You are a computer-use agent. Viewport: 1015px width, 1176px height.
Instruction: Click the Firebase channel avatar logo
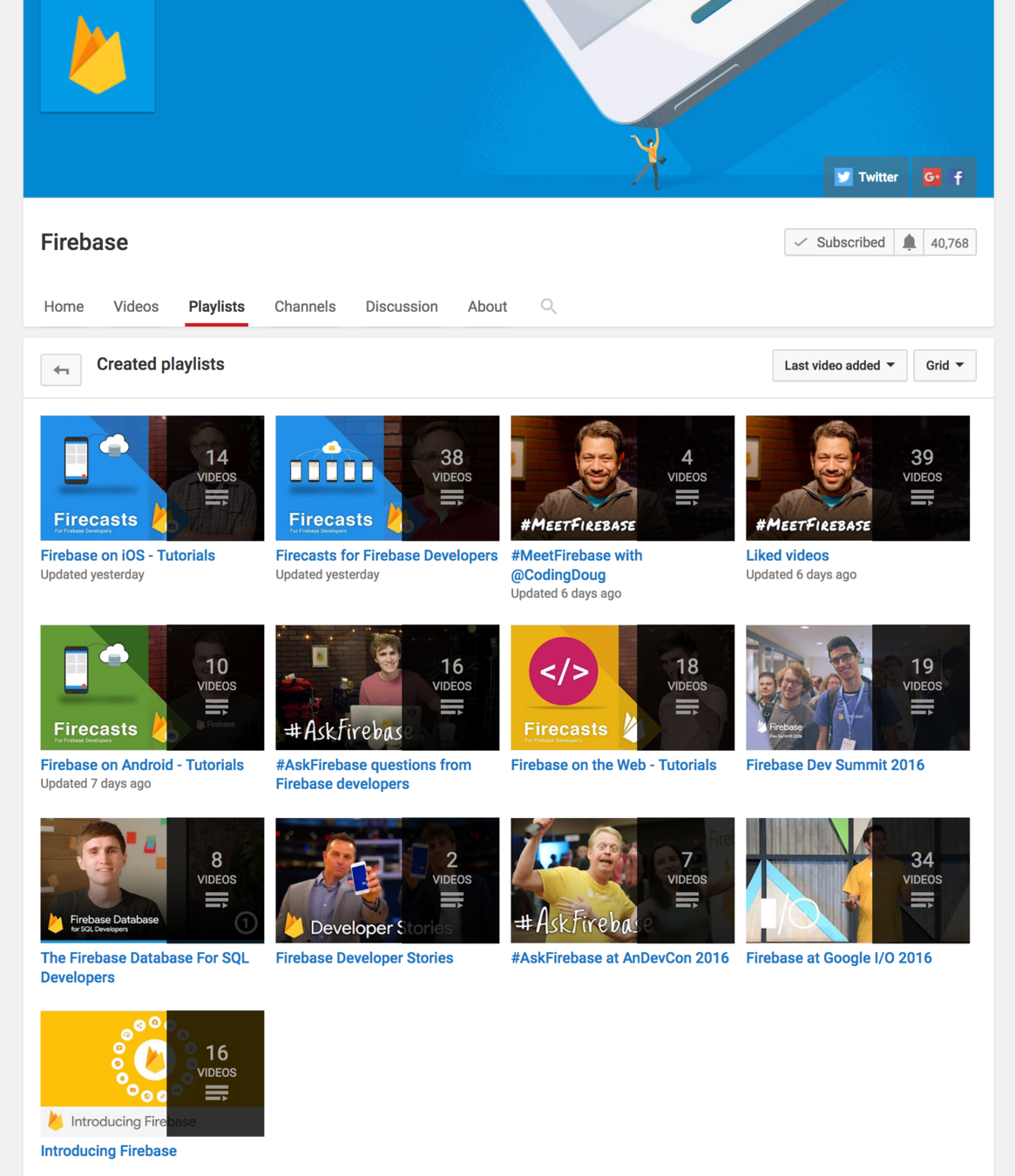coord(98,56)
